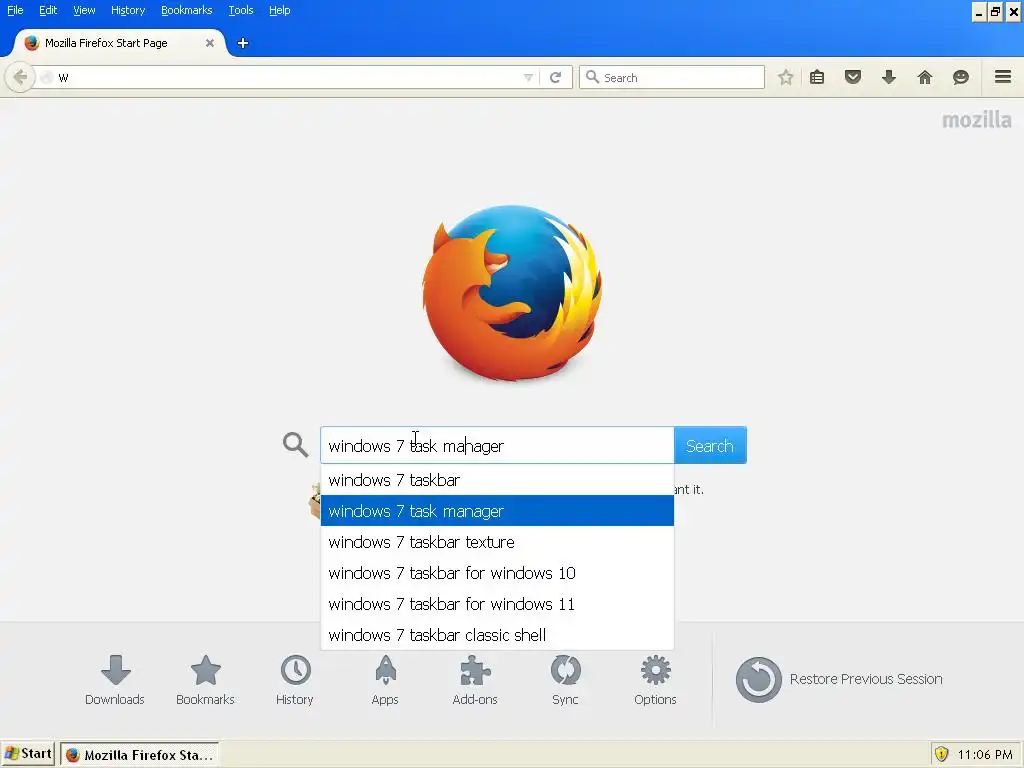Go to the Home page icon
Viewport: 1024px width, 768px height.
point(925,78)
